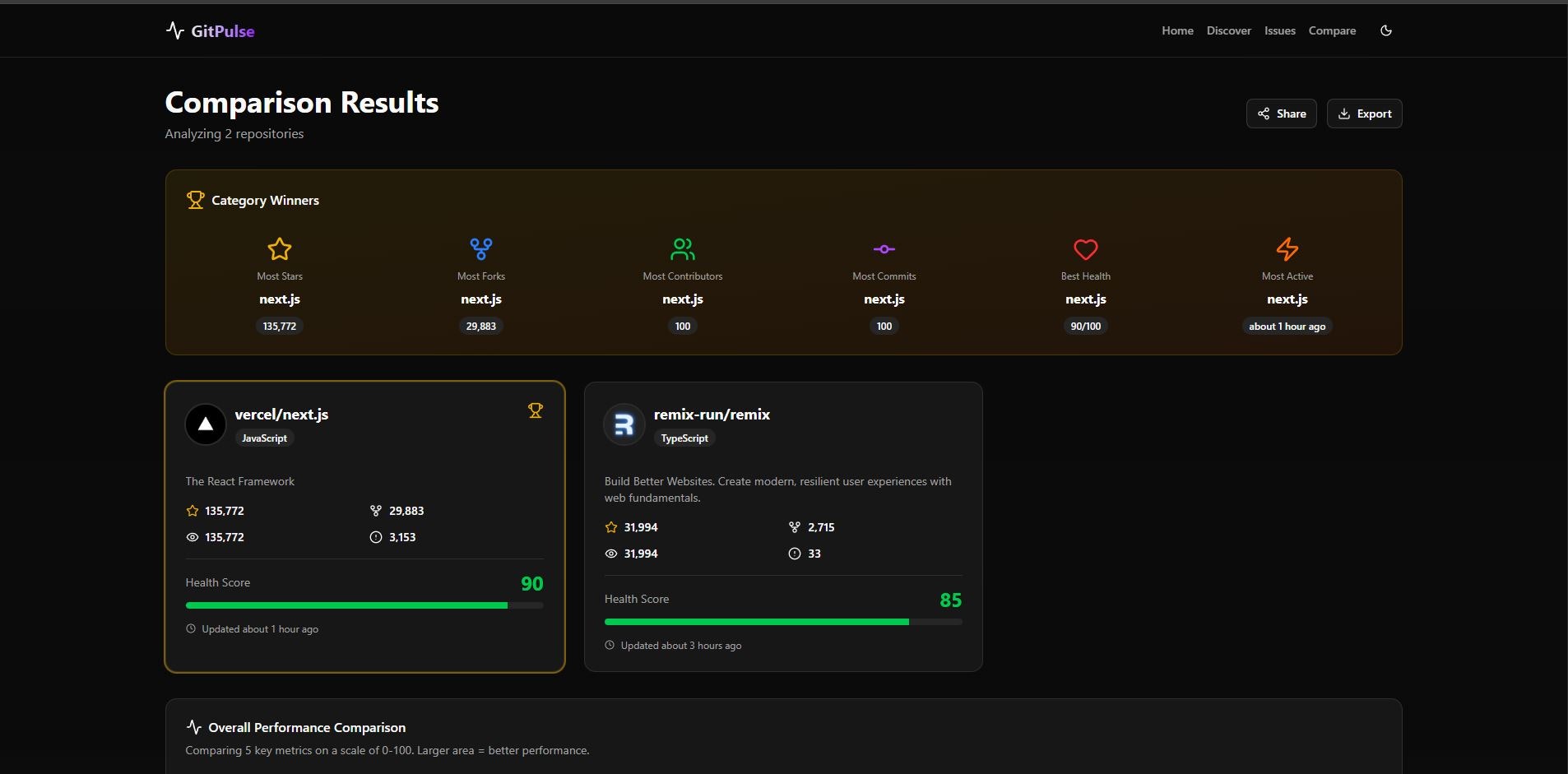The height and width of the screenshot is (774, 1568).
Task: Click the next.js health score progress bar
Action: pyautogui.click(x=364, y=605)
